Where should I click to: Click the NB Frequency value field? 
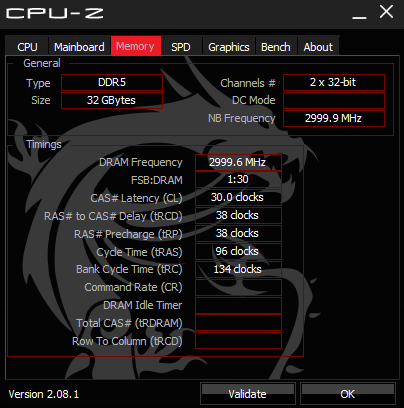[x=334, y=118]
